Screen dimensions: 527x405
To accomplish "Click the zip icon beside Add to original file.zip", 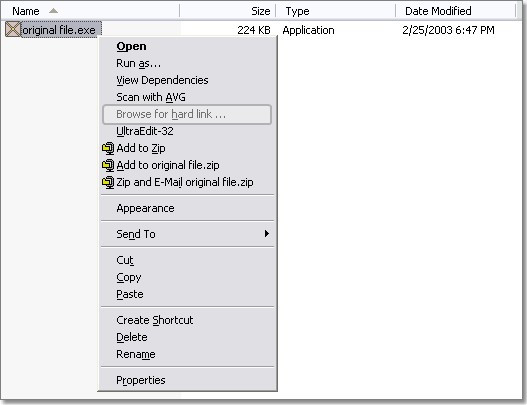I will 108,165.
